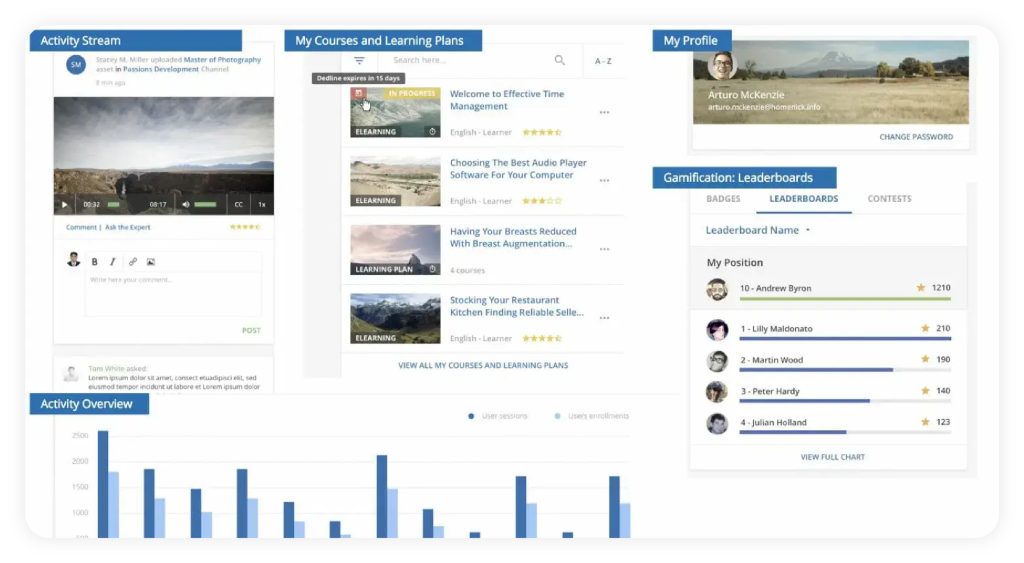Expand the Leaderboard Name dropdown
This screenshot has height=563, width=1024.
(758, 230)
